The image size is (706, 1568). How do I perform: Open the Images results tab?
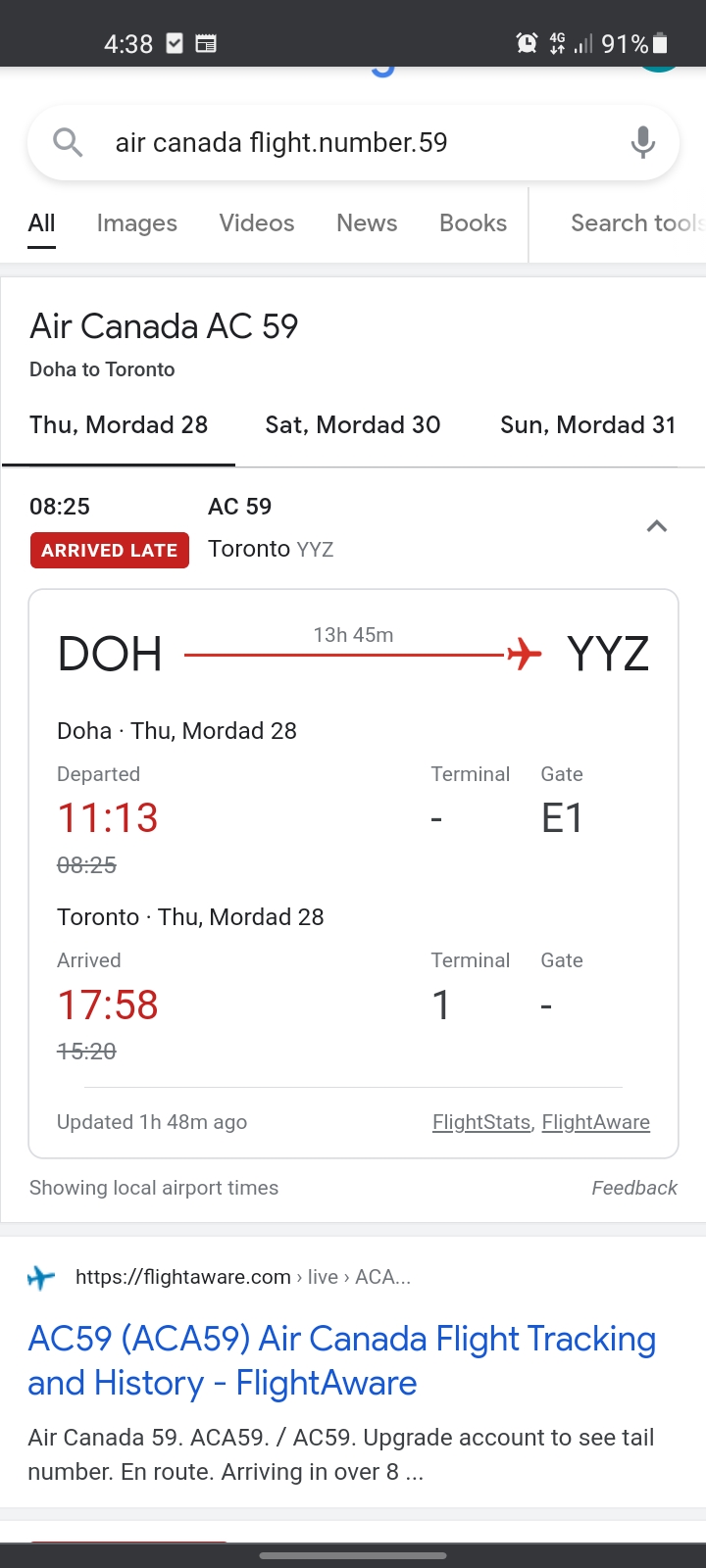[137, 223]
